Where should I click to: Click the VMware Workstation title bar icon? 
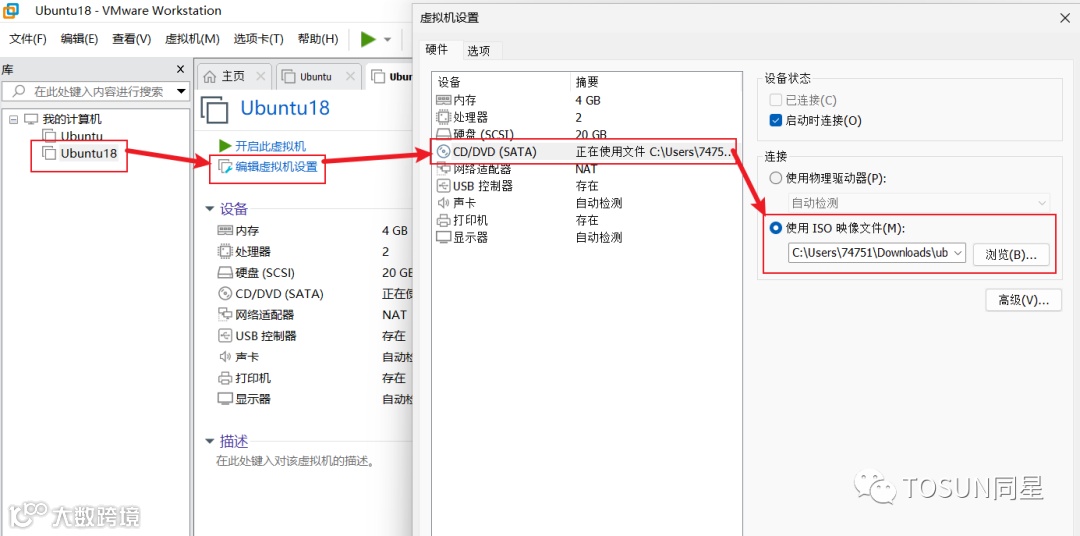point(11,10)
